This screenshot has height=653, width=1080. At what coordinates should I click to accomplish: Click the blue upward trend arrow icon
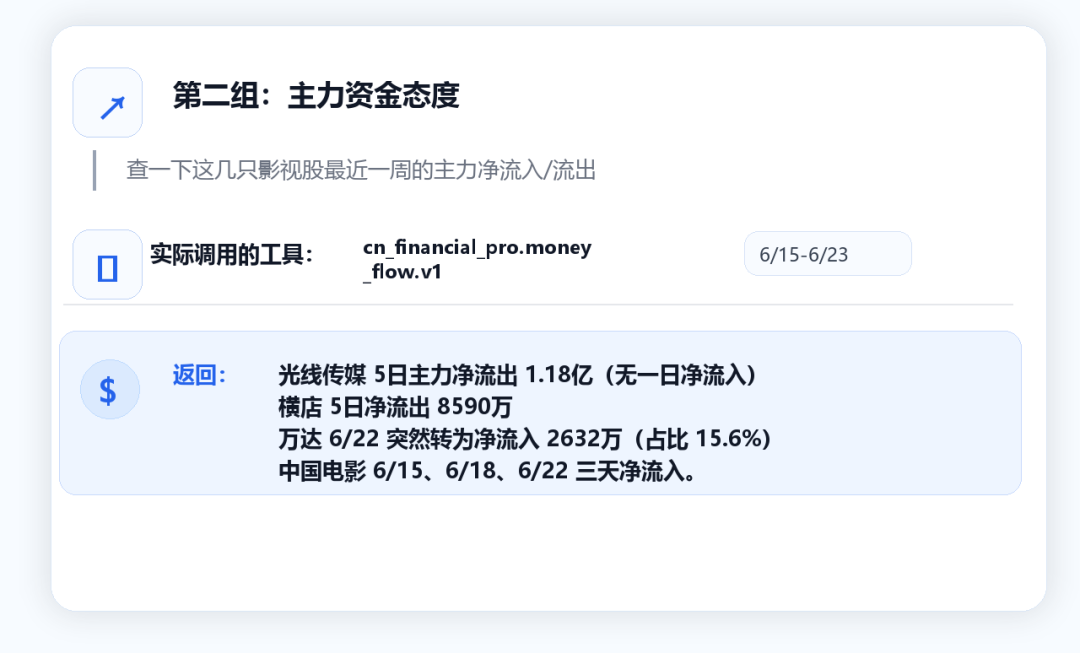click(112, 108)
